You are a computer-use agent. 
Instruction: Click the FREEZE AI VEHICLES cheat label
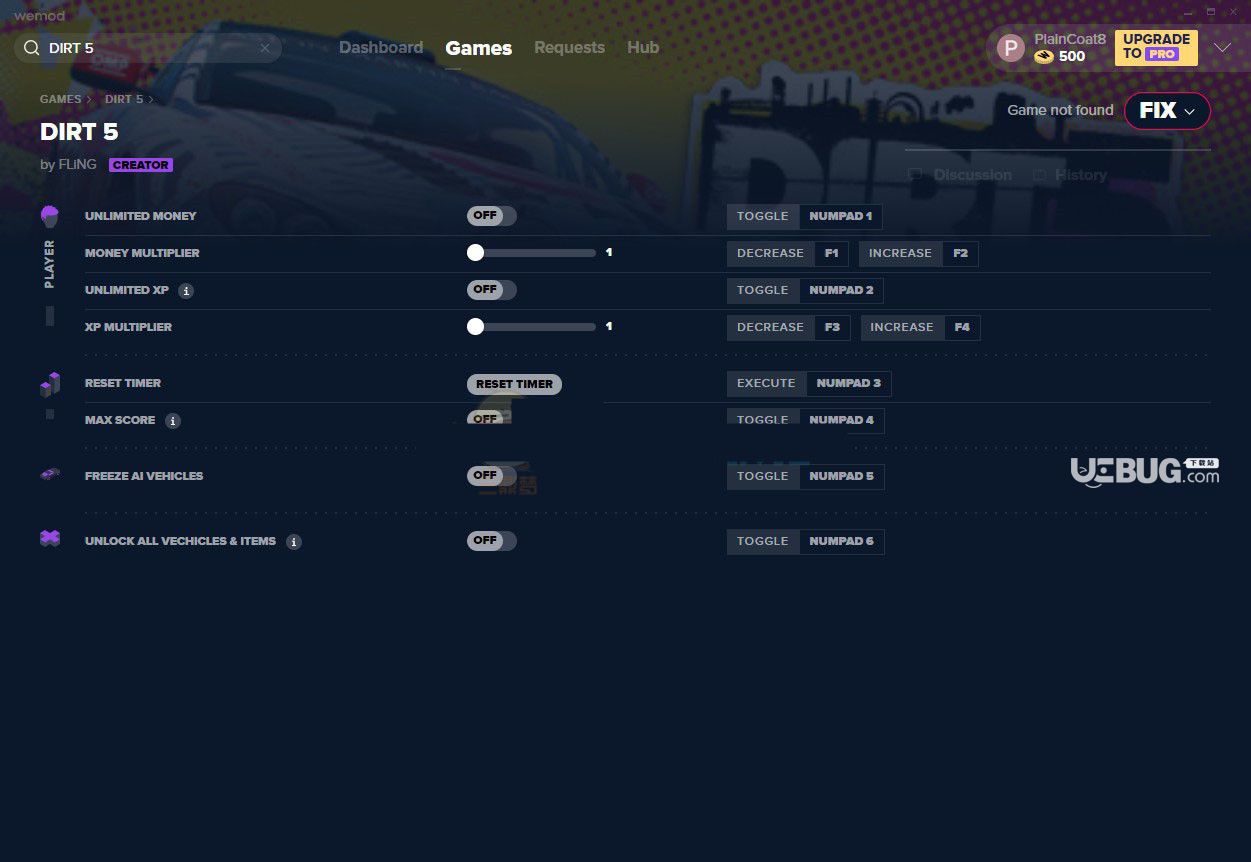pos(144,476)
